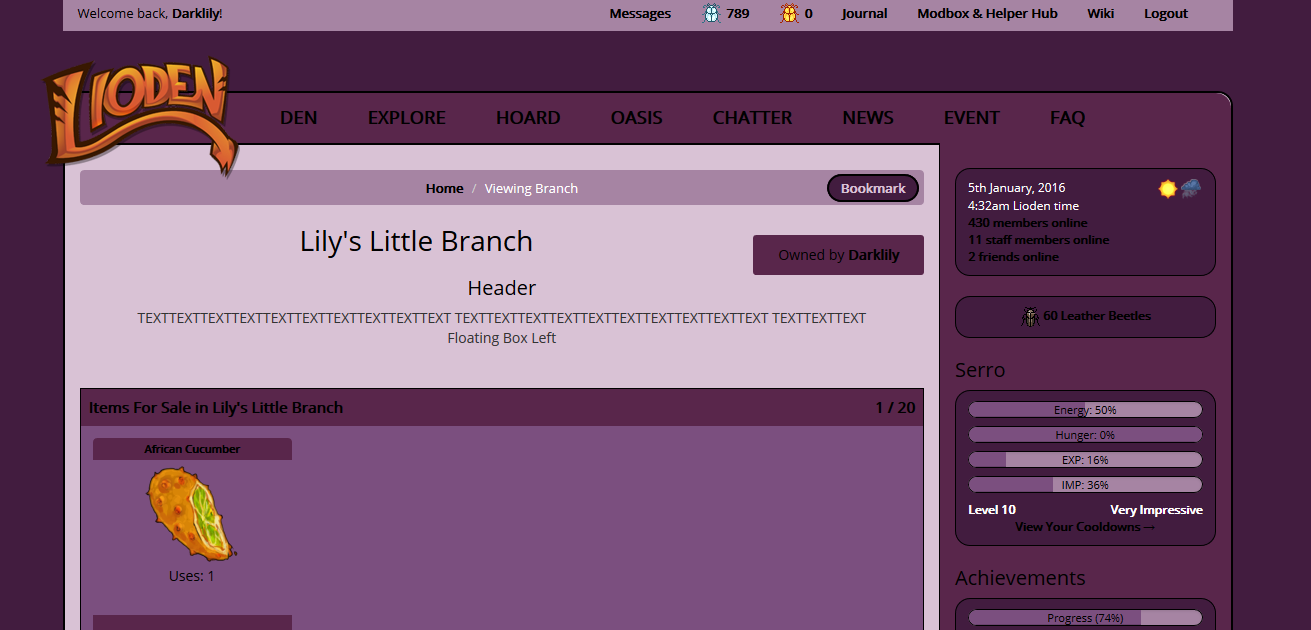Image resolution: width=1311 pixels, height=630 pixels.
Task: Open the OASIS page
Action: coord(636,117)
